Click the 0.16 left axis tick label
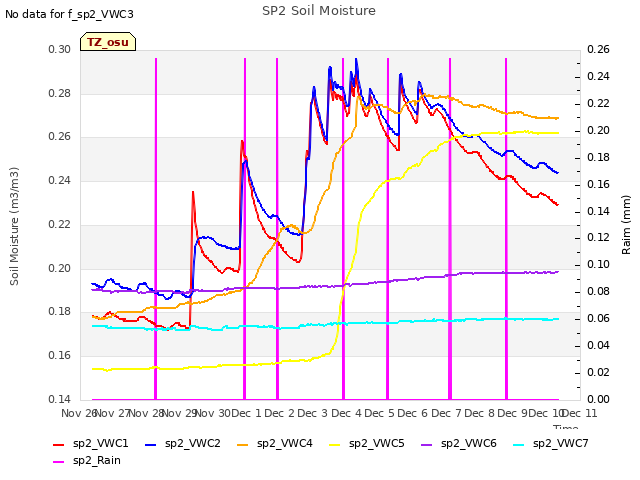640x480 pixels. click(60, 356)
